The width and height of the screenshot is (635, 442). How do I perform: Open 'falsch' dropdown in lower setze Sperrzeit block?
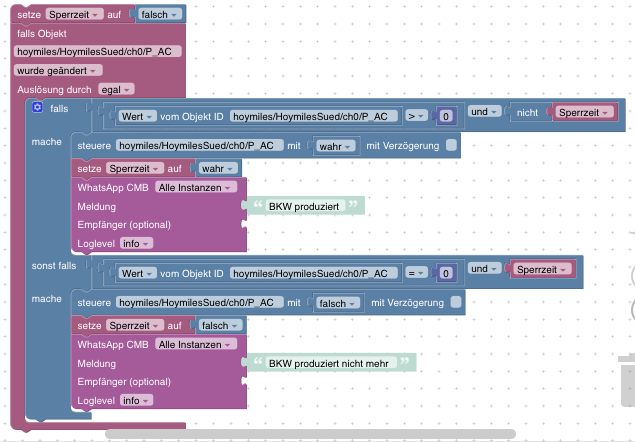coord(220,325)
